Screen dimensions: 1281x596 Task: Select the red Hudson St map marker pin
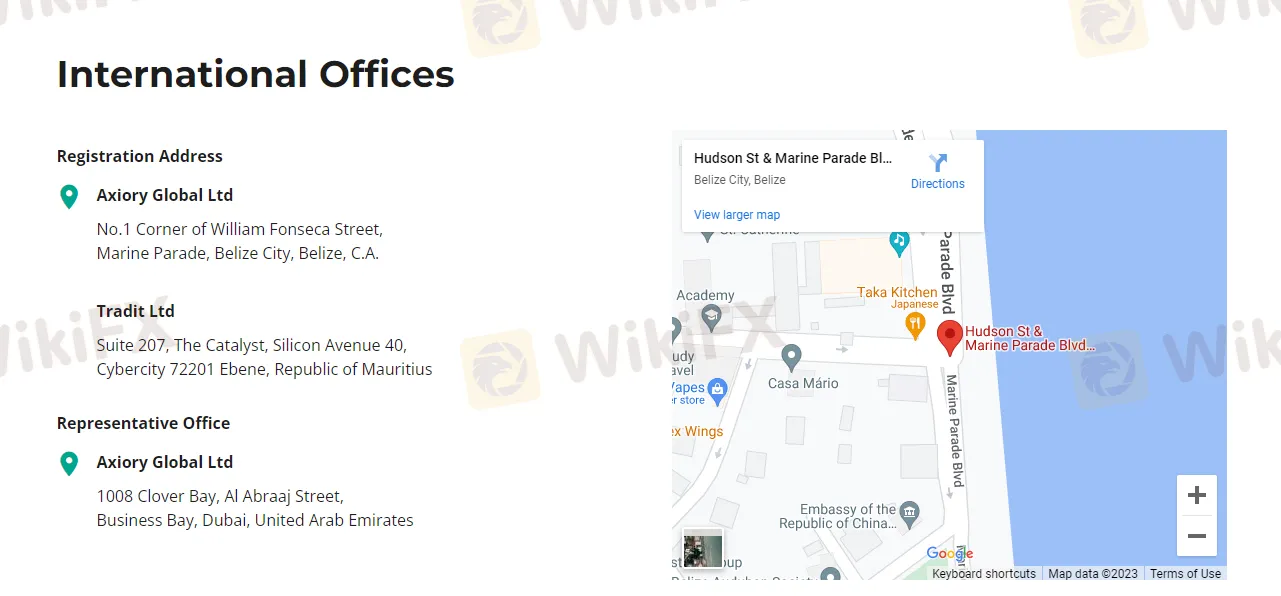[949, 338]
